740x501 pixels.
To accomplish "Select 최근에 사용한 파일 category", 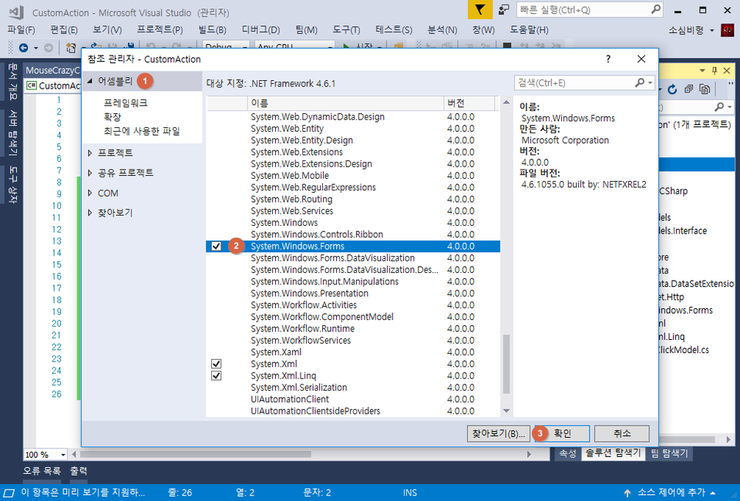I will (142, 131).
